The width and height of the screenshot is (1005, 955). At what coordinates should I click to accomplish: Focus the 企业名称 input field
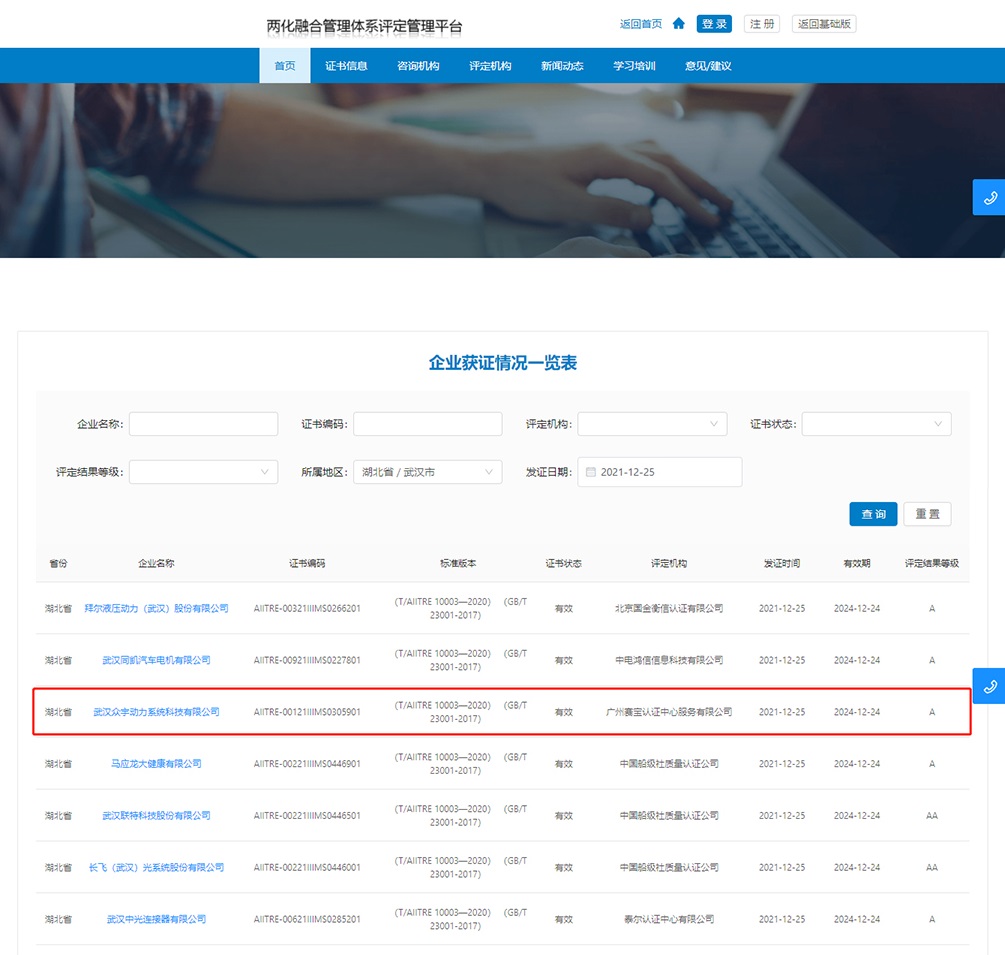pos(203,424)
